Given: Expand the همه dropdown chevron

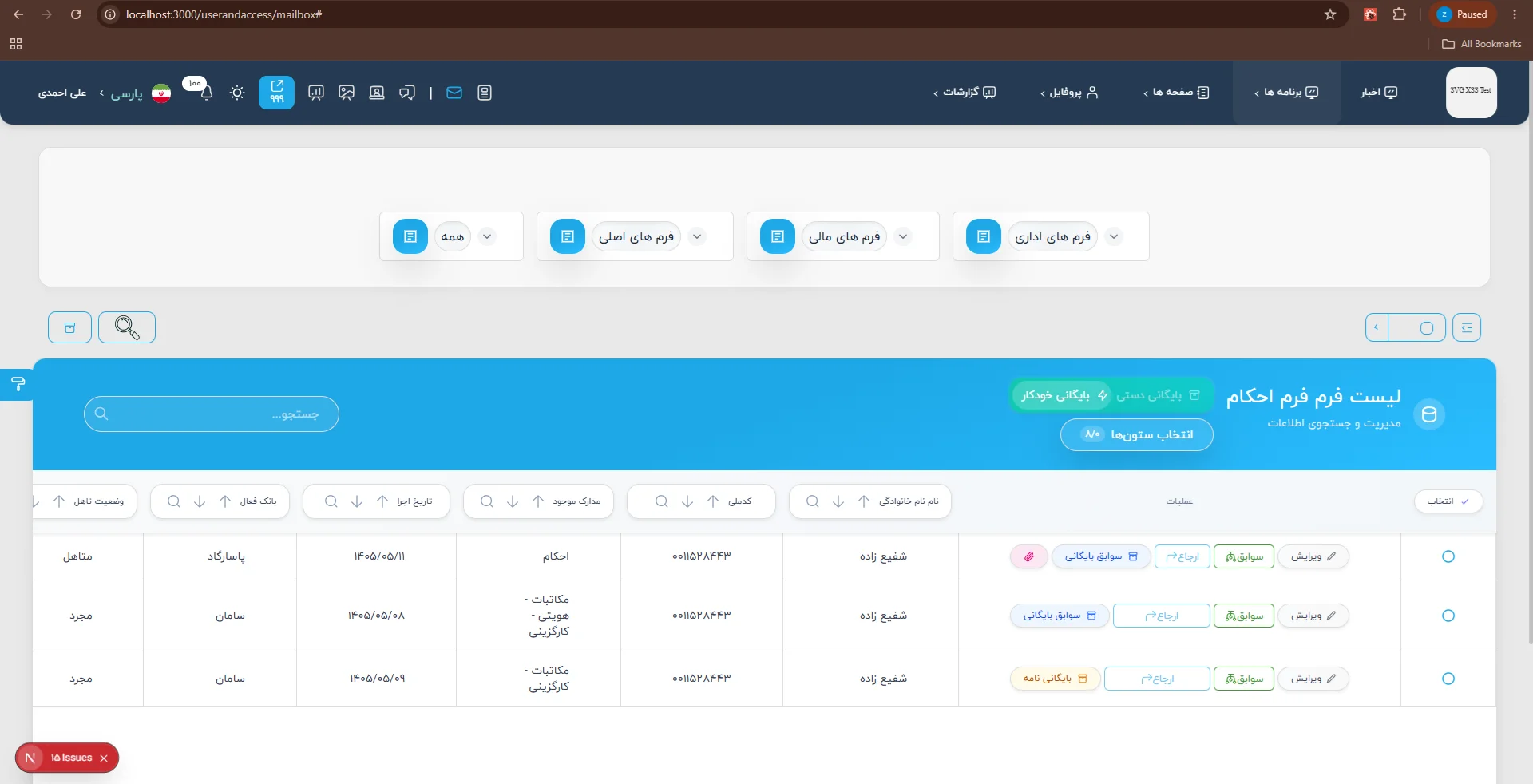Looking at the screenshot, I should [487, 236].
